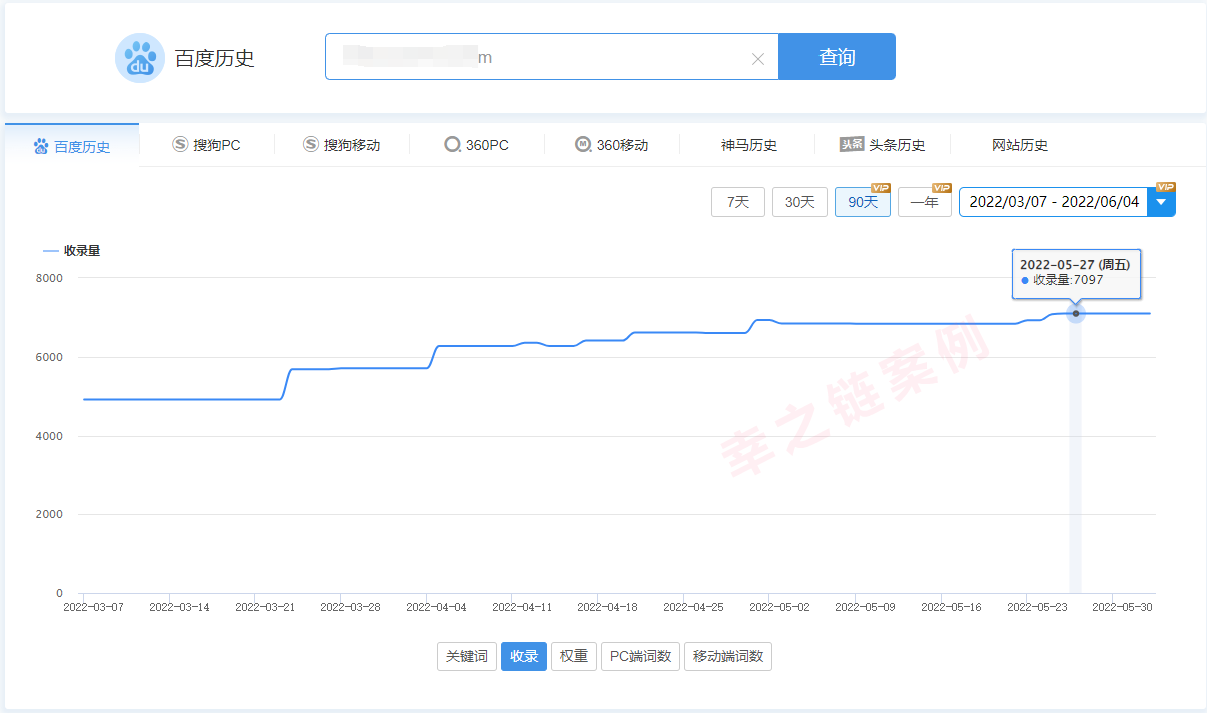
Task: Focus the domain search input field
Action: (551, 57)
